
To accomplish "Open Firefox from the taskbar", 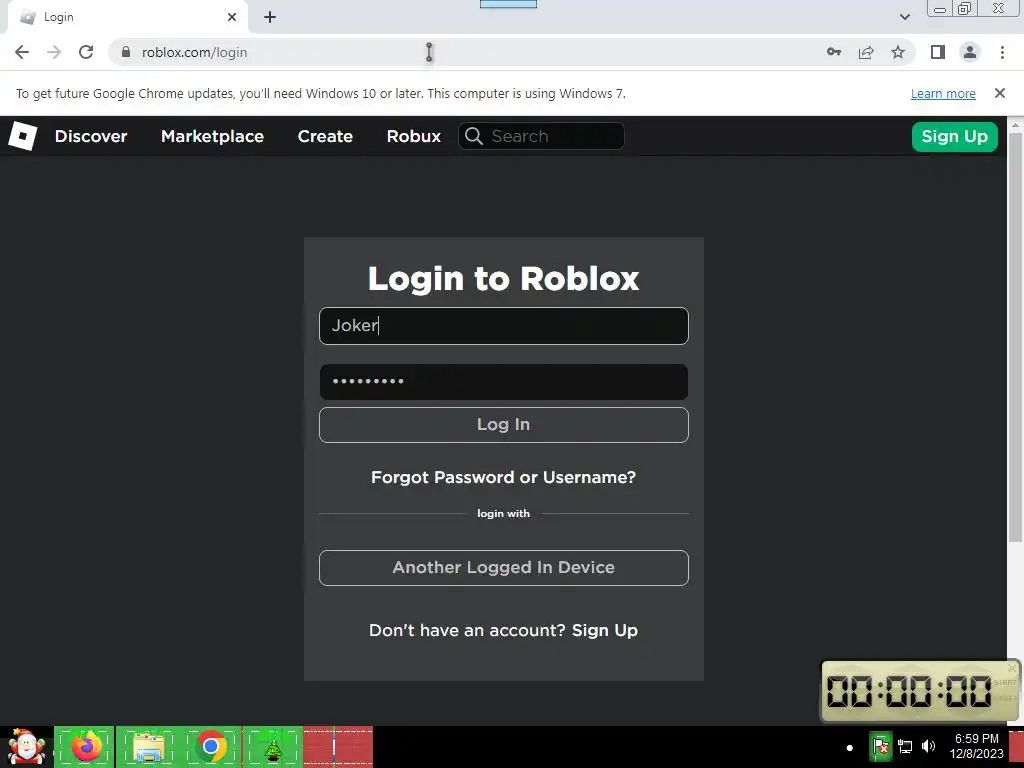I will (x=85, y=746).
